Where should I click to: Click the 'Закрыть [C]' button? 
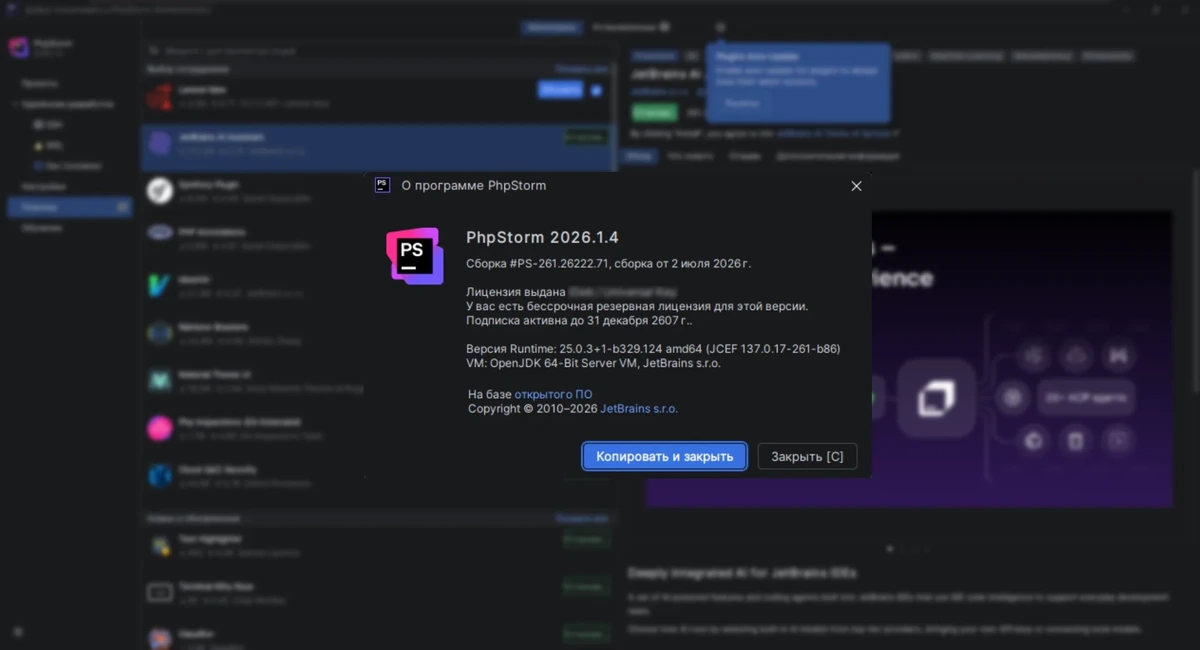tap(807, 456)
